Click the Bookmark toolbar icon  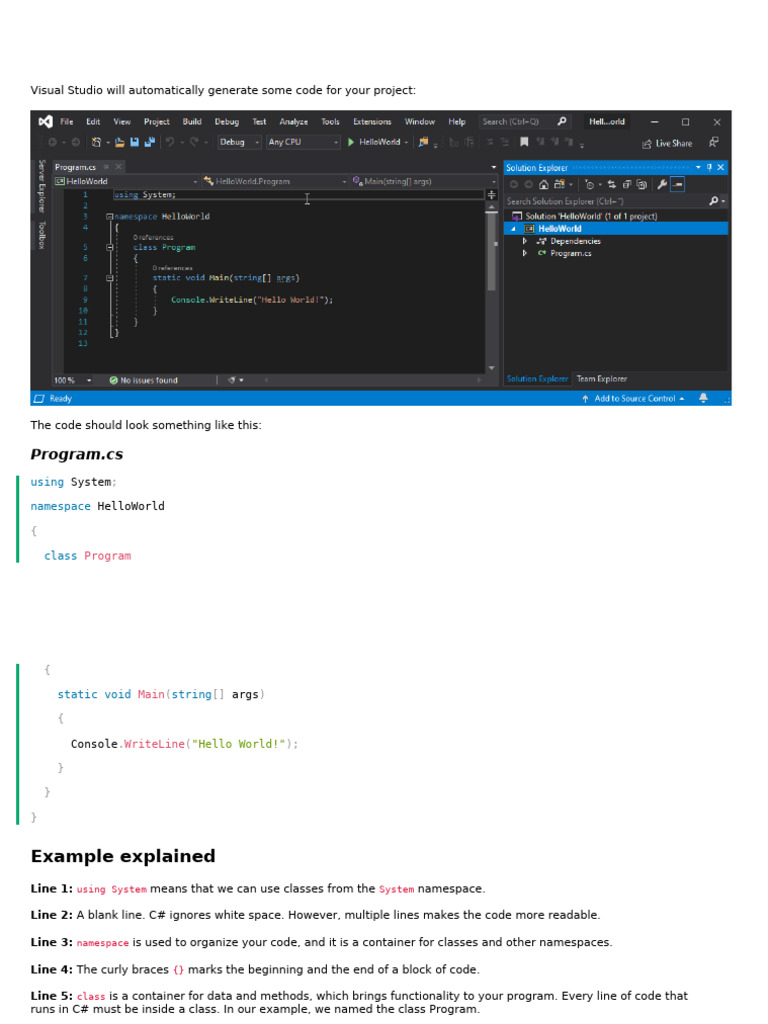524,142
